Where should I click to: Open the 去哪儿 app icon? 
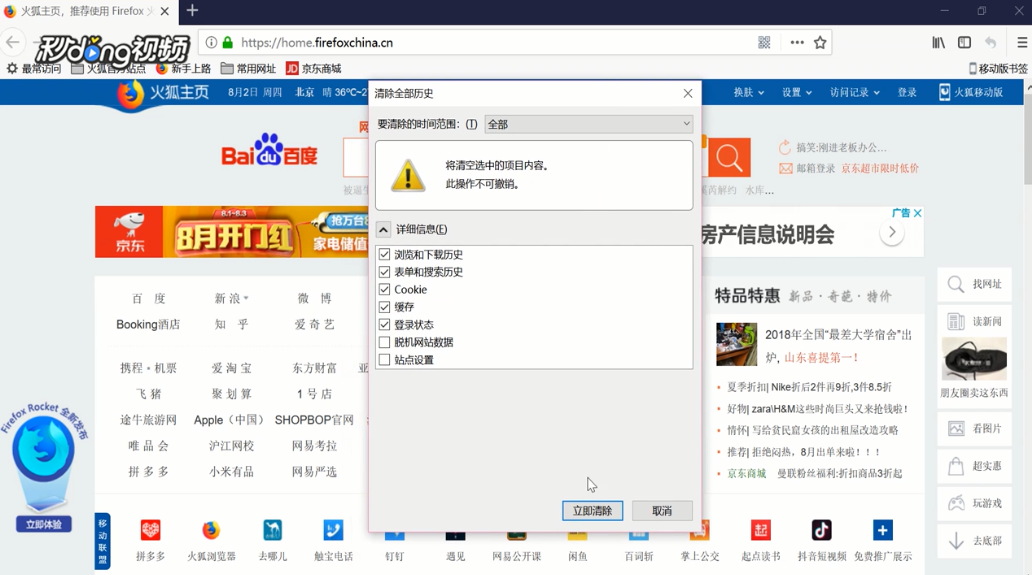[272, 530]
